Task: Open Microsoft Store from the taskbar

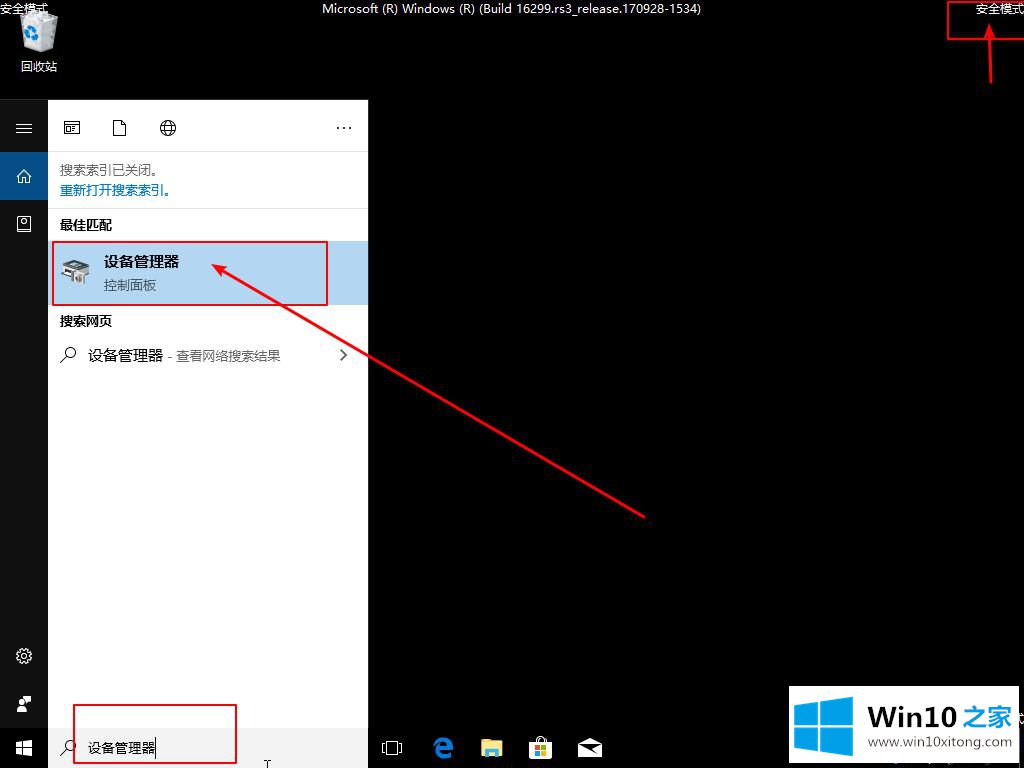Action: coord(540,748)
